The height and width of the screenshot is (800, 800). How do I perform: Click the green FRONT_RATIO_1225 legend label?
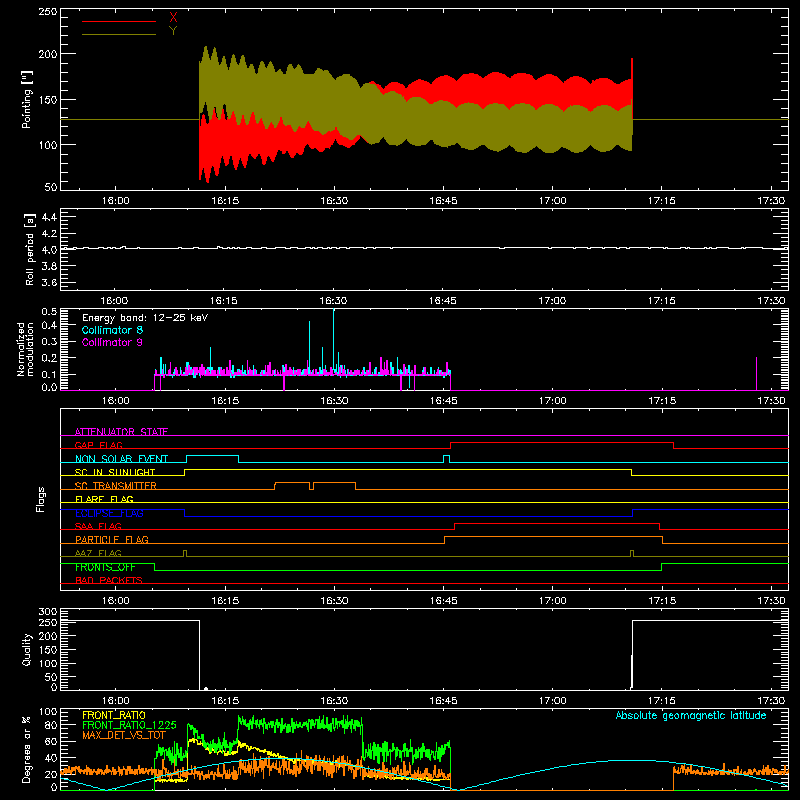pos(129,725)
